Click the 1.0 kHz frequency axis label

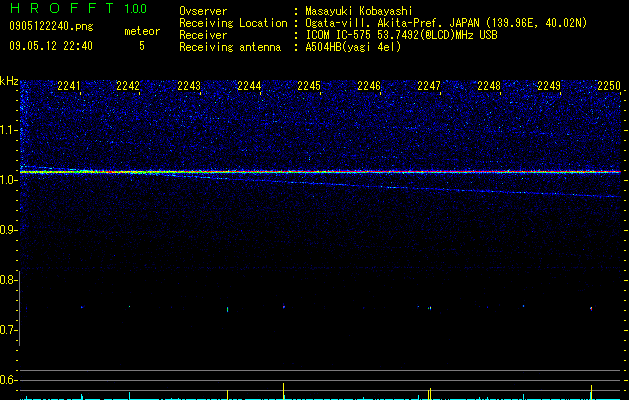click(x=8, y=180)
